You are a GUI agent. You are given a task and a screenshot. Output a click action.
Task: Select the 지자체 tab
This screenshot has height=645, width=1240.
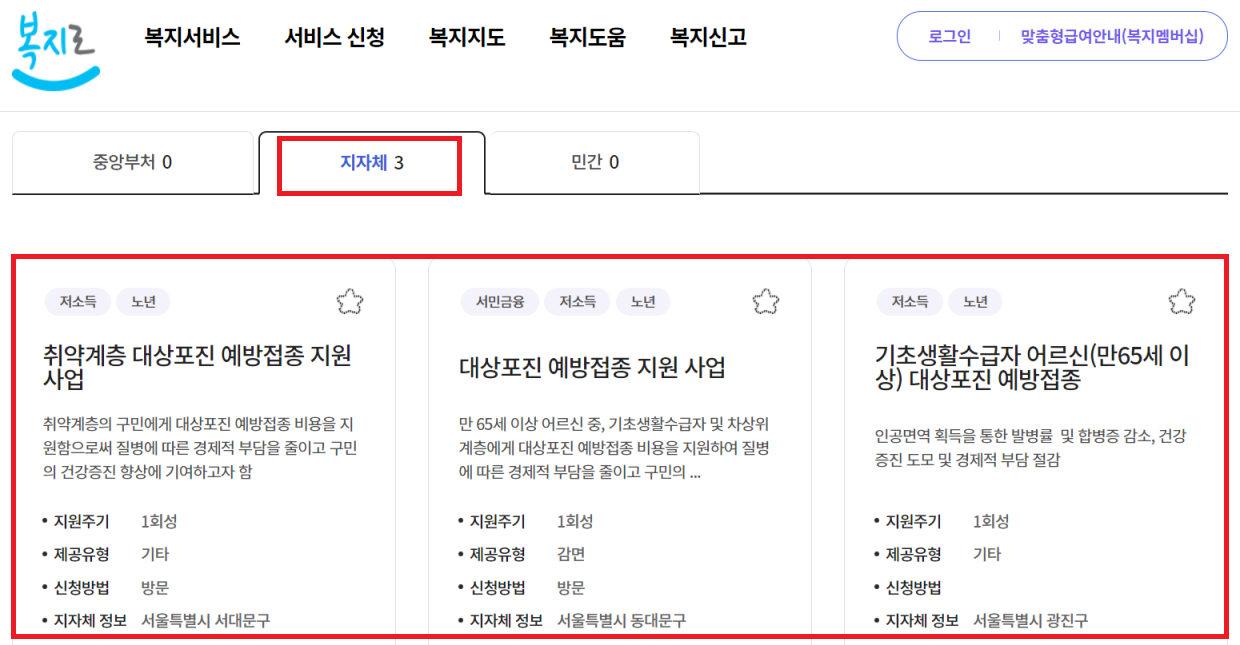pyautogui.click(x=370, y=164)
